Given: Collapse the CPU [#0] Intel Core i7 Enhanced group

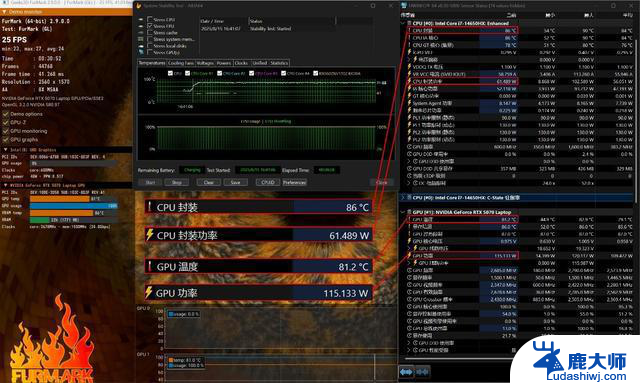Looking at the screenshot, I should click(403, 23).
